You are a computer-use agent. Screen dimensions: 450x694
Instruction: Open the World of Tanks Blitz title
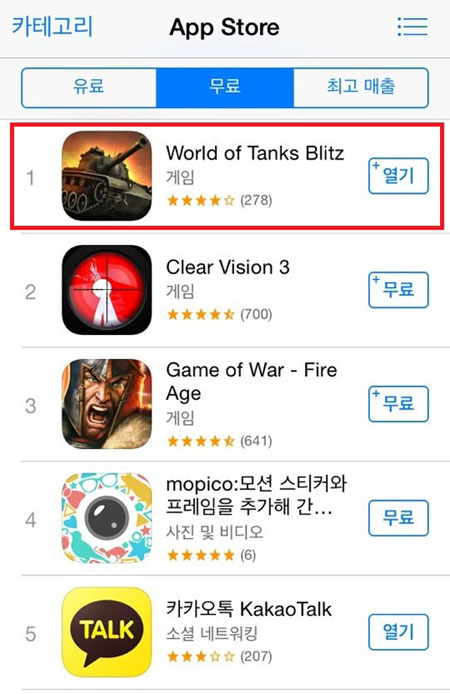(x=255, y=153)
